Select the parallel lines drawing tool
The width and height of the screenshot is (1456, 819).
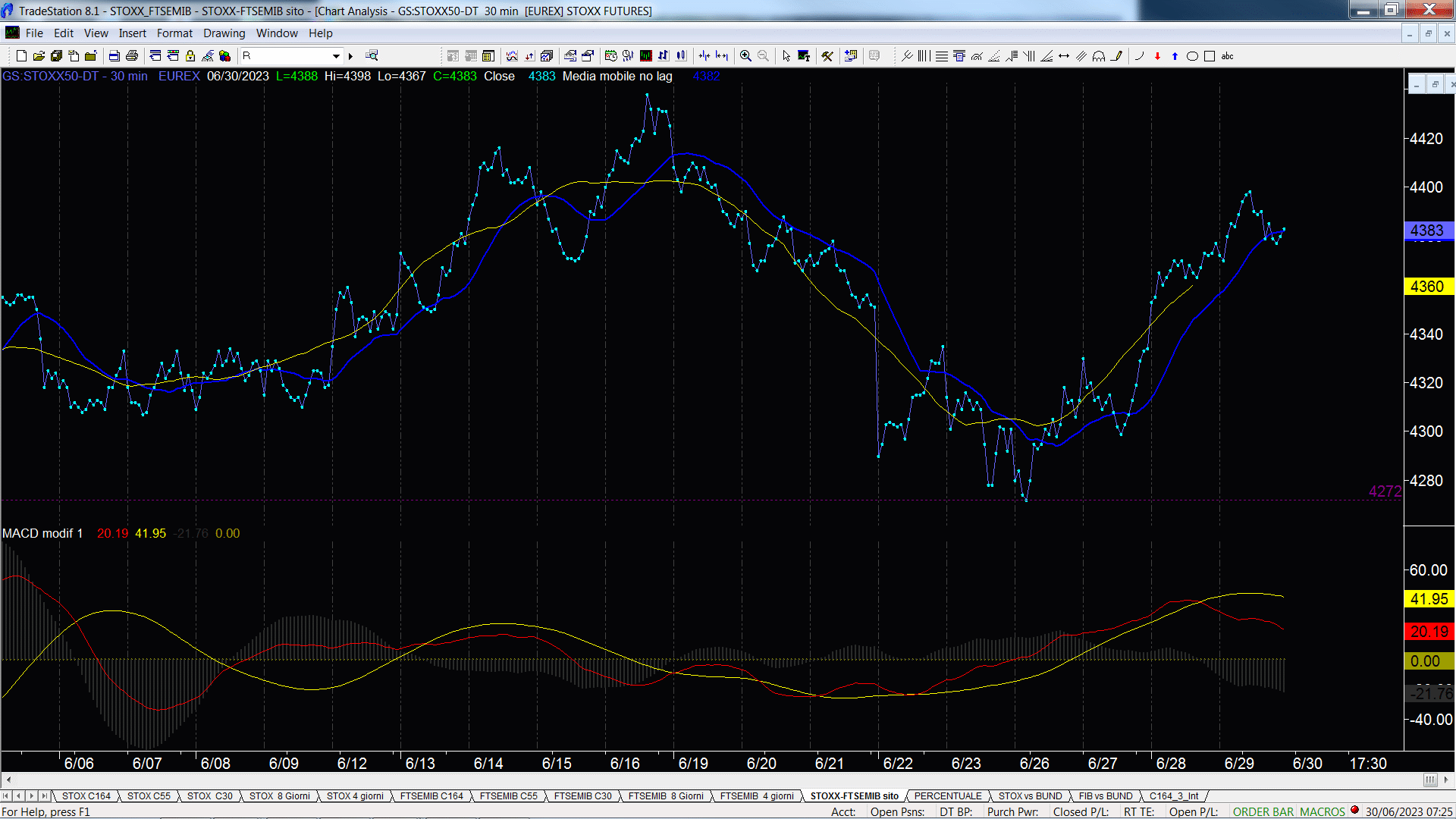coord(1081,56)
